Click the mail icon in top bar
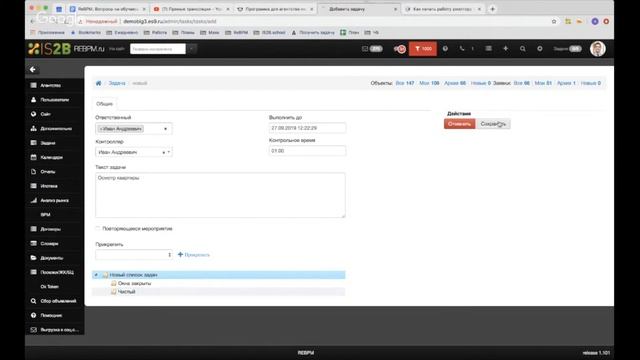This screenshot has width=640, height=360. pos(365,49)
